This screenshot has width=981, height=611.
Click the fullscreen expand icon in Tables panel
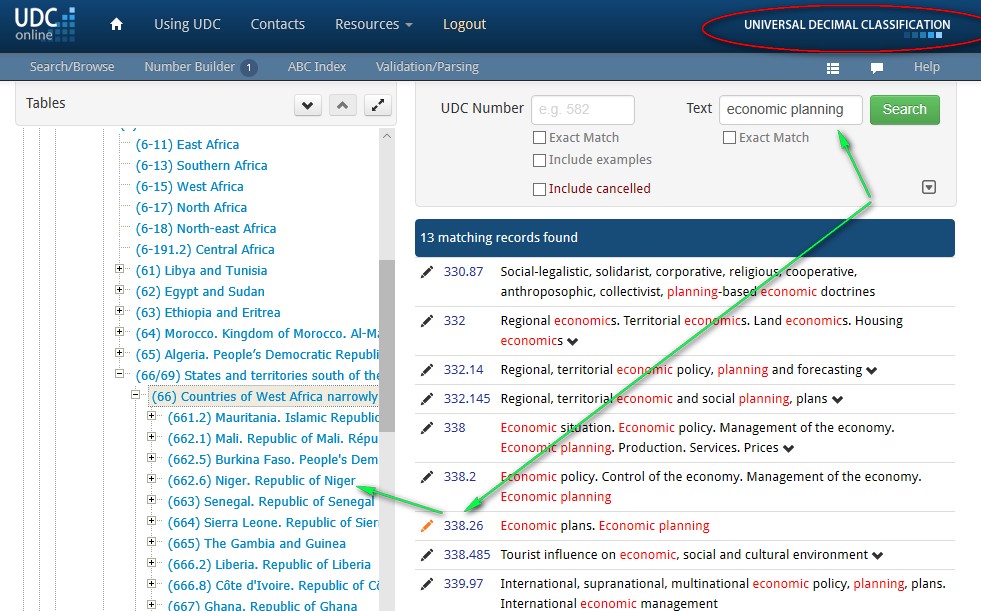(x=377, y=105)
